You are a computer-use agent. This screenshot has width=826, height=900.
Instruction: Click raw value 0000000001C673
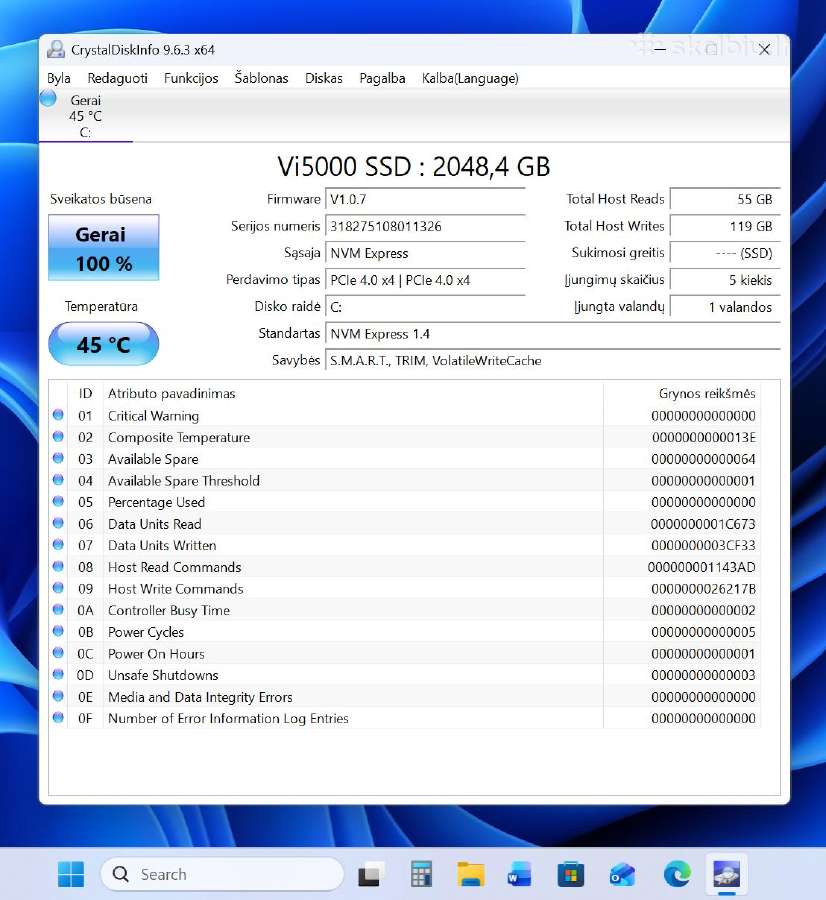click(703, 524)
